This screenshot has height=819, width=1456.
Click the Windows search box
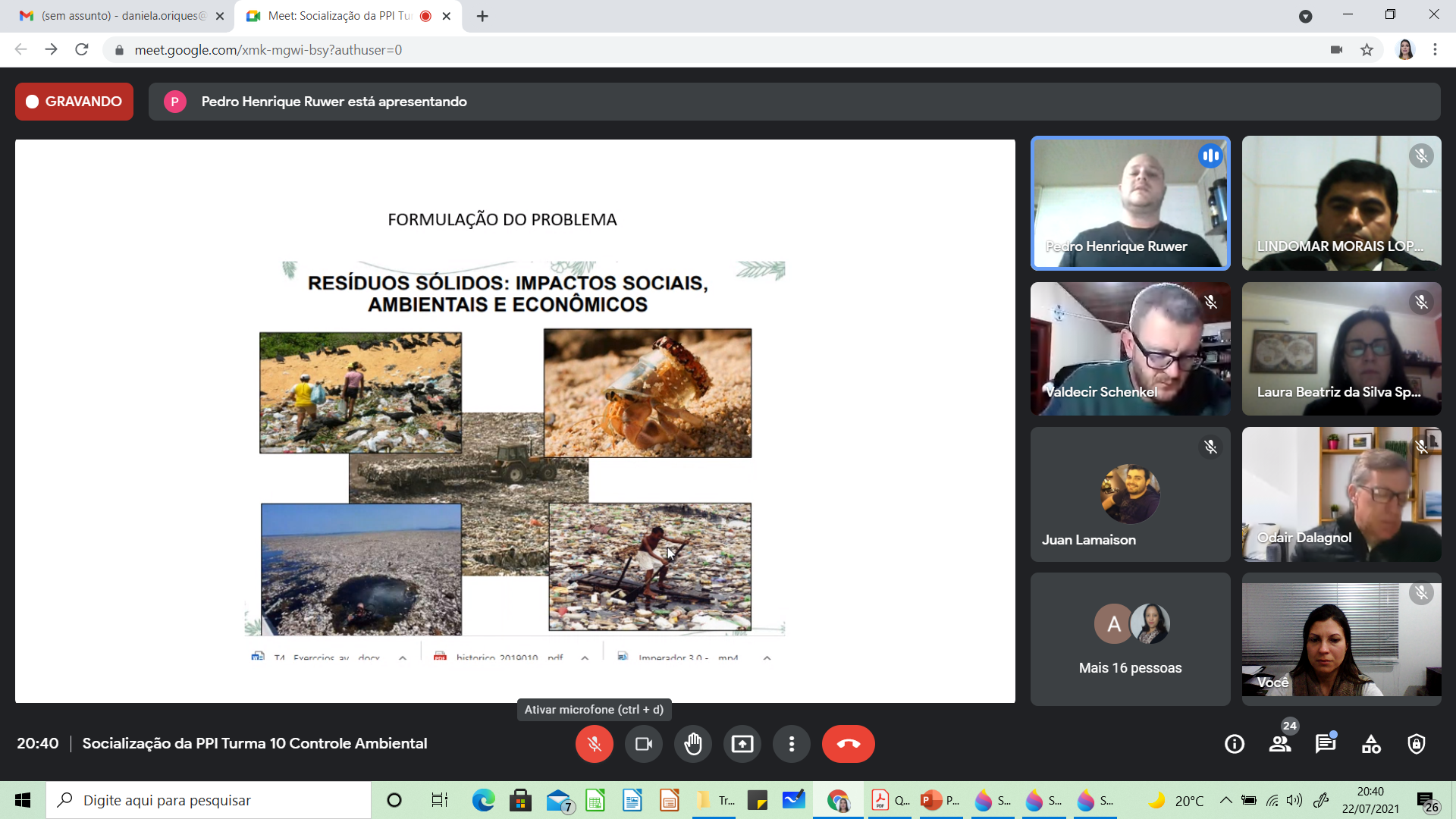pyautogui.click(x=209, y=800)
